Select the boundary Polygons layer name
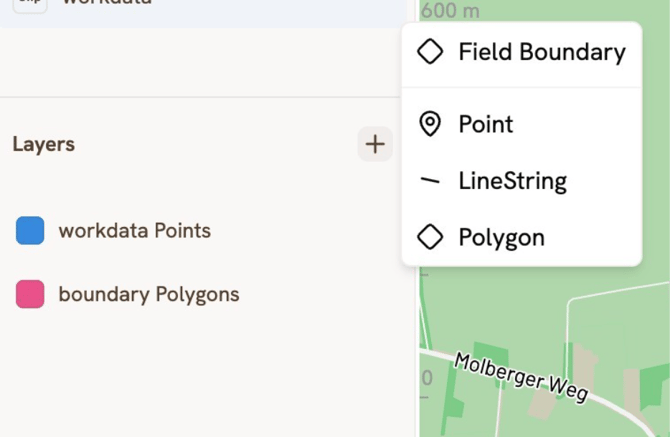670x437 pixels. (x=149, y=295)
